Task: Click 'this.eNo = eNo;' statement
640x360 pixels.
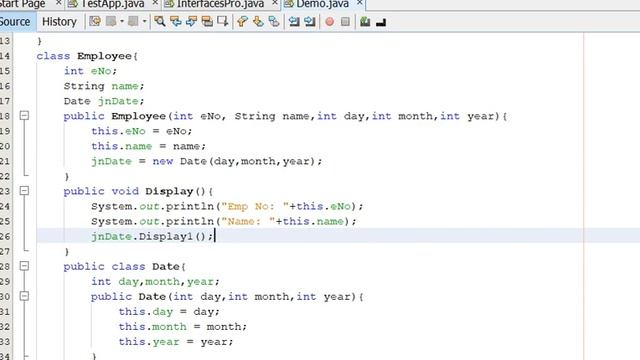Action: 142,131
